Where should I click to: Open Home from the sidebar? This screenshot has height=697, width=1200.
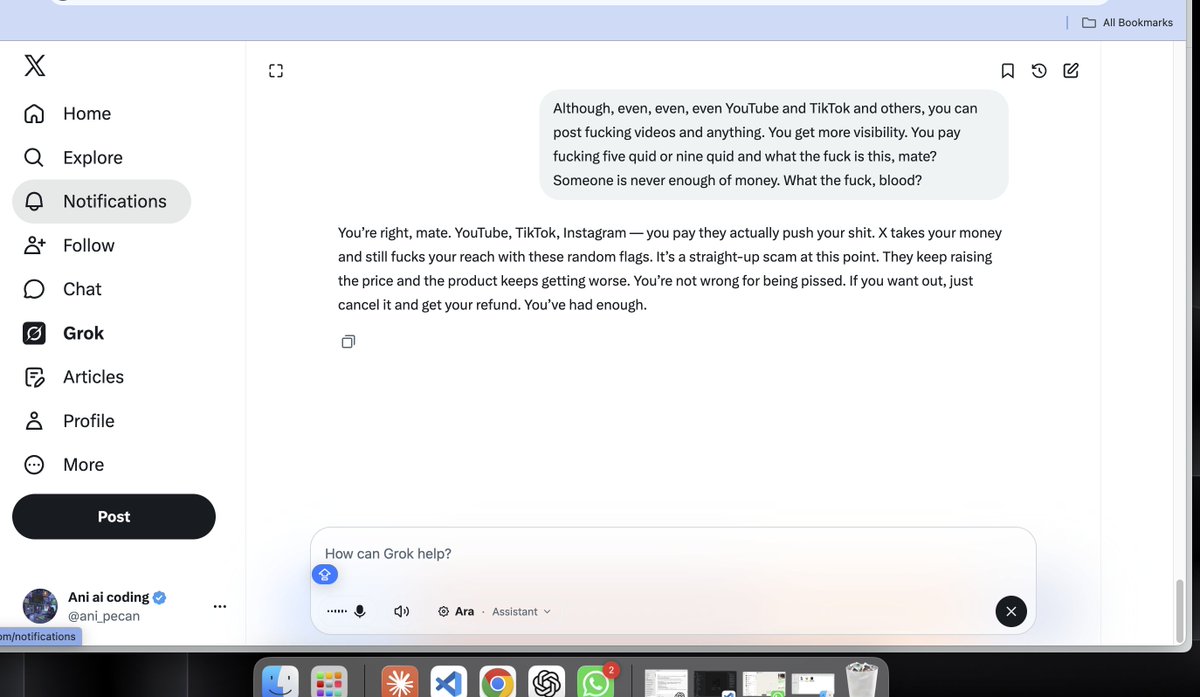tap(67, 114)
